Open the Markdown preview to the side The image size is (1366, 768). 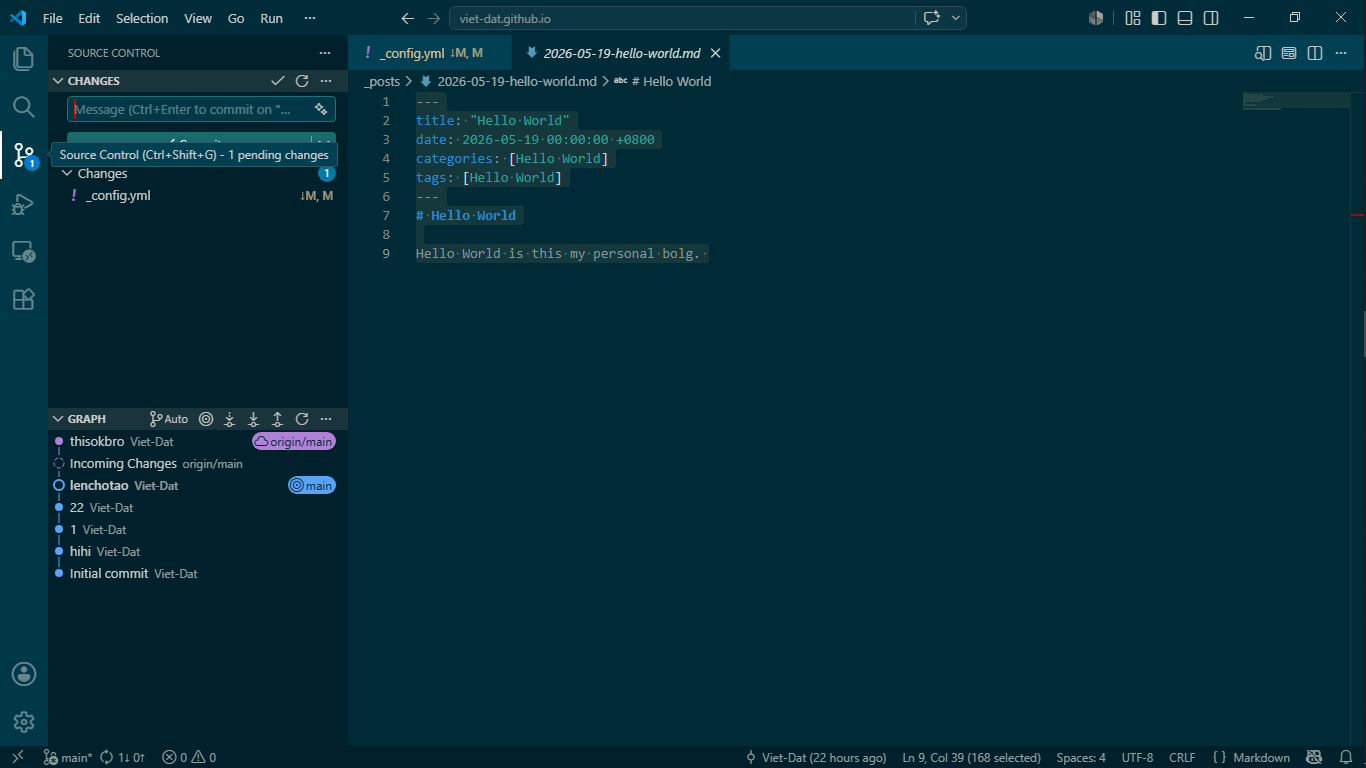1264,53
